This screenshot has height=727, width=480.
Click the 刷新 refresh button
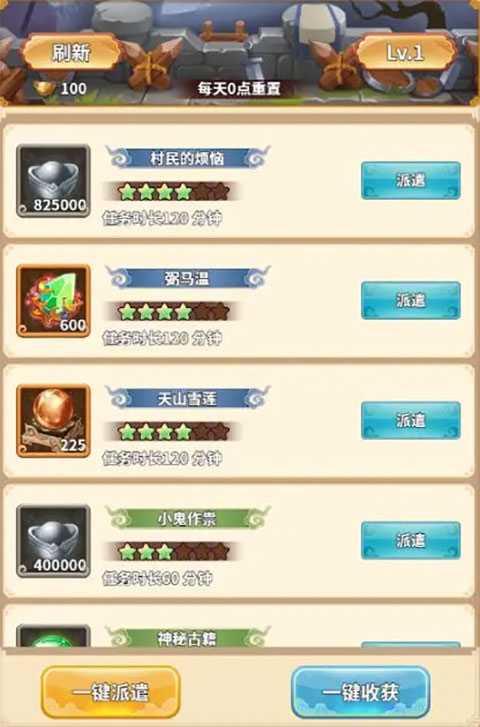pyautogui.click(x=71, y=52)
